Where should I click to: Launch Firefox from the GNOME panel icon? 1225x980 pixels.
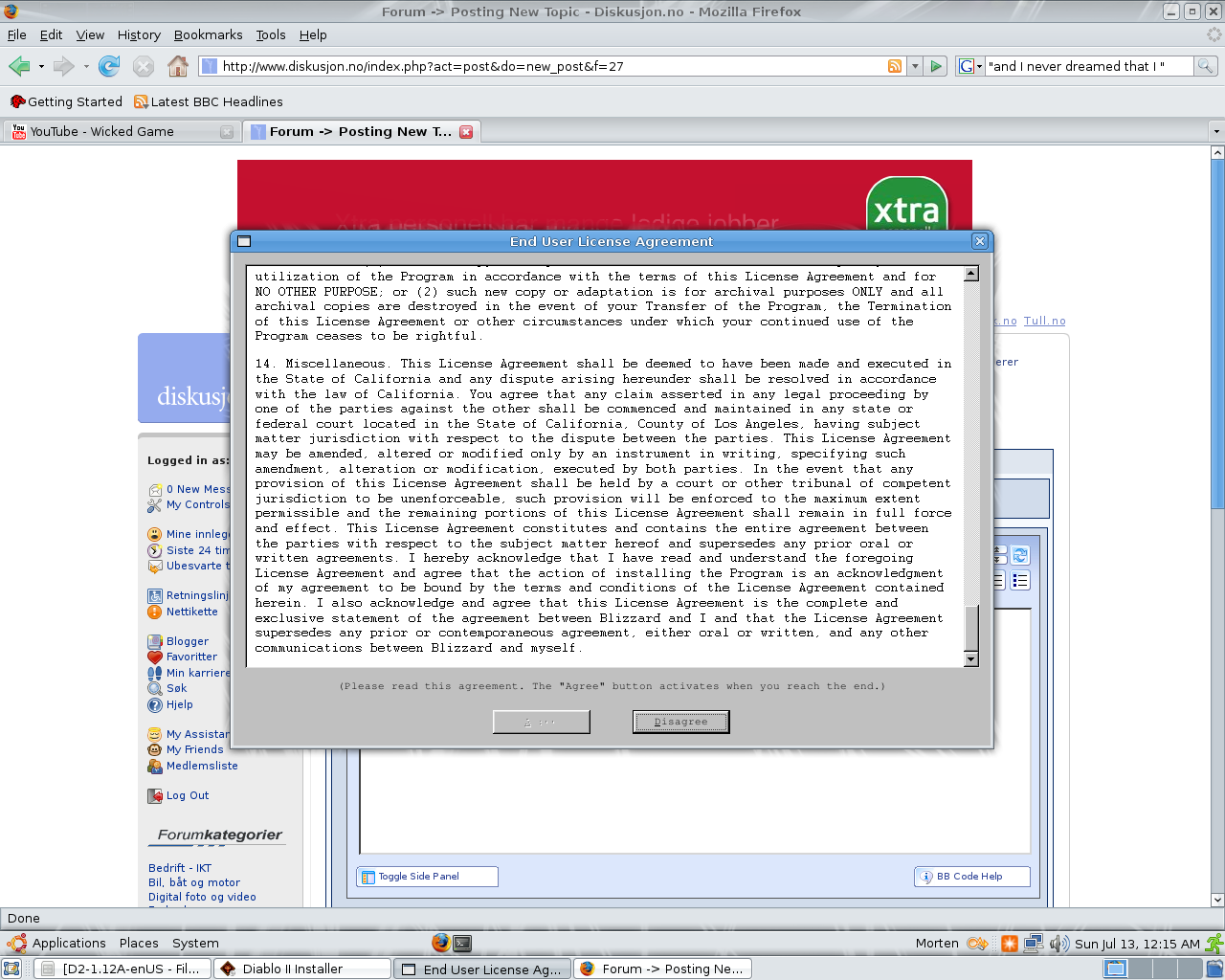[440, 943]
